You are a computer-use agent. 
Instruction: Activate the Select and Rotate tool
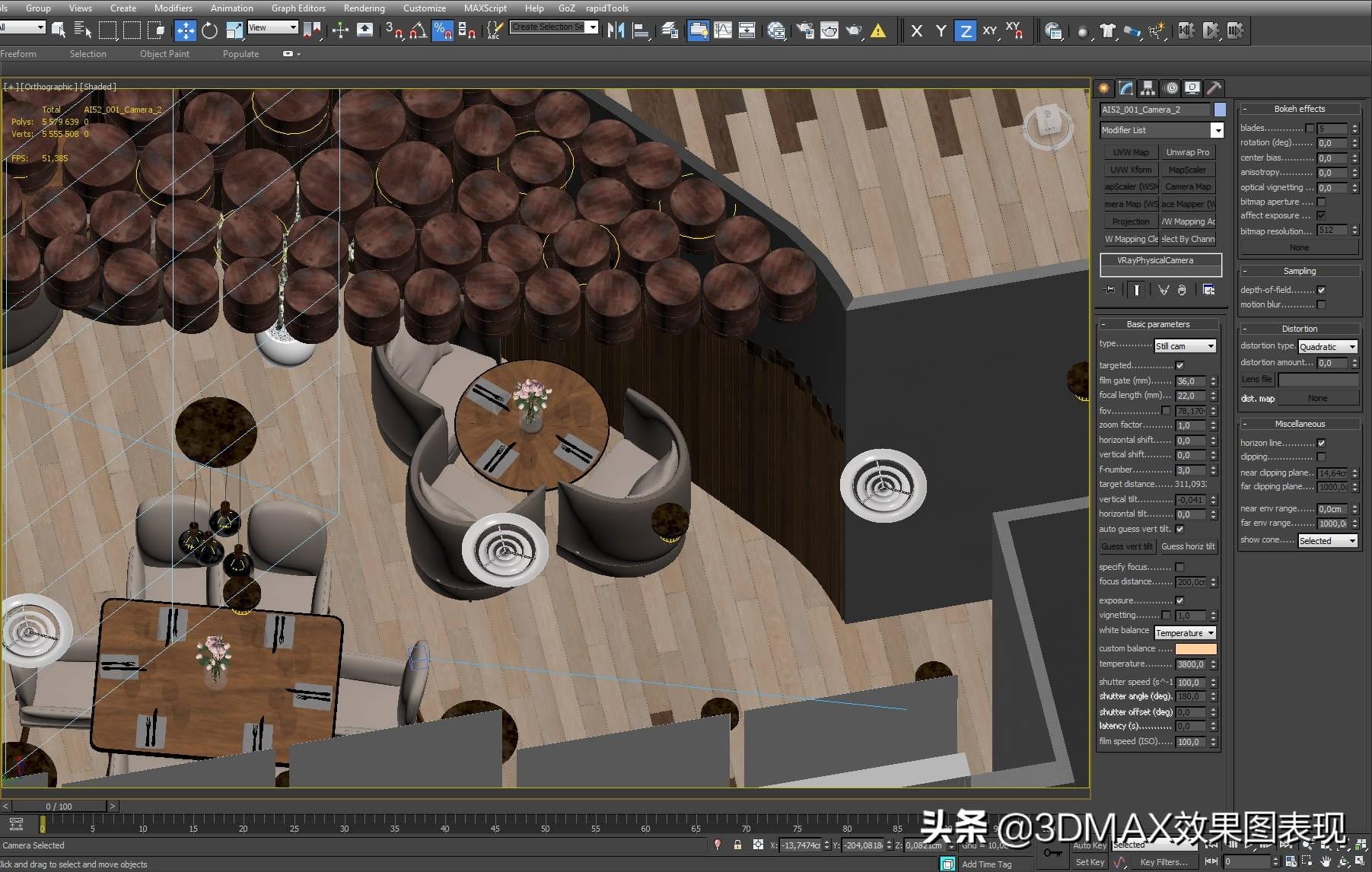pos(209,30)
